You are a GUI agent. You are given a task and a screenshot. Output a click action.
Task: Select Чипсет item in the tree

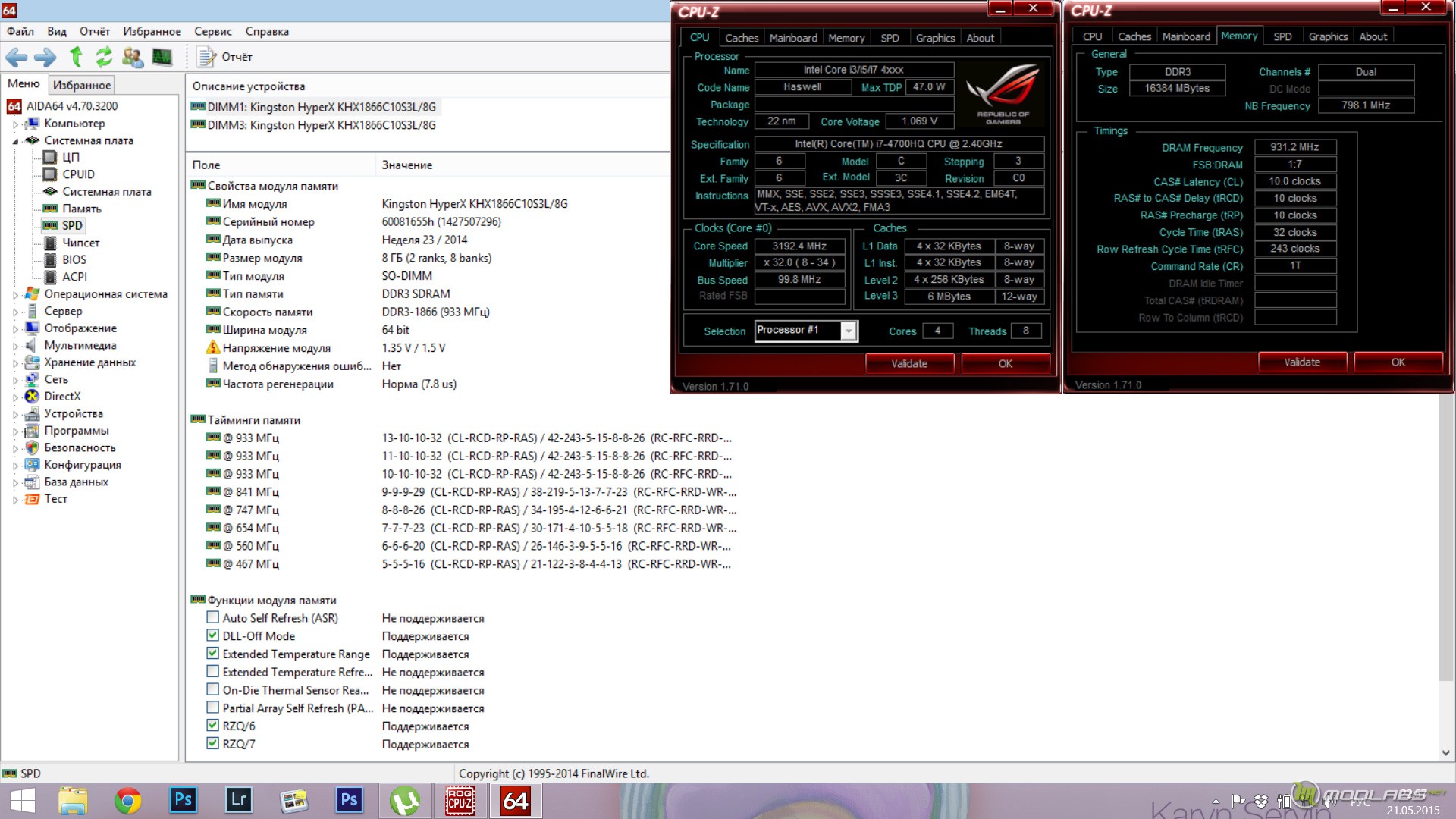coord(81,243)
